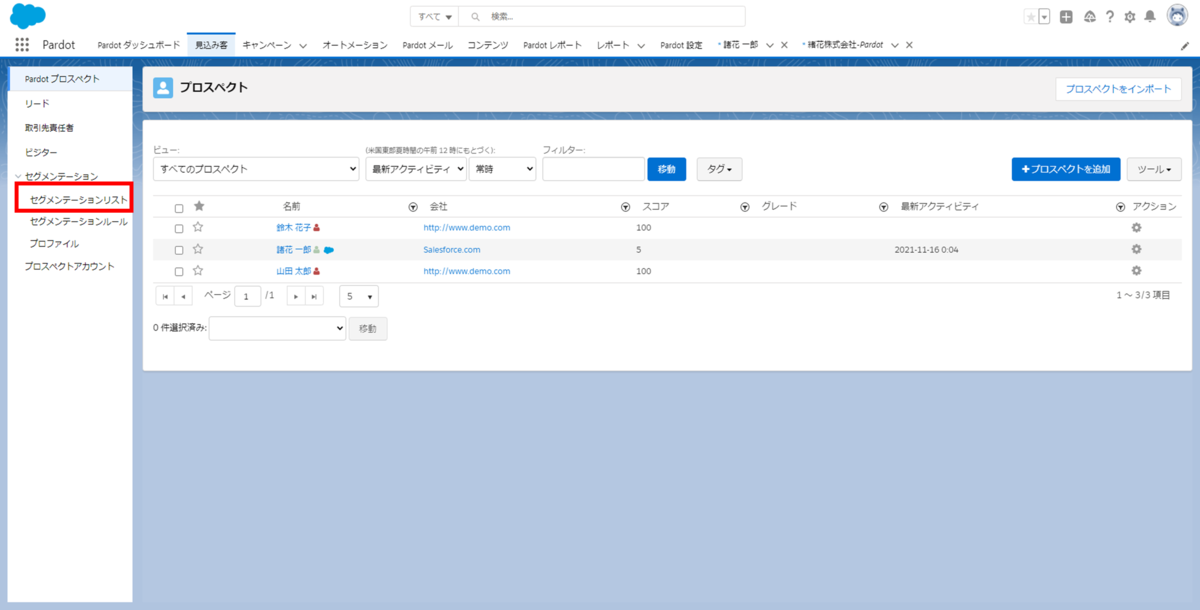Go to first page of table

click(x=165, y=297)
